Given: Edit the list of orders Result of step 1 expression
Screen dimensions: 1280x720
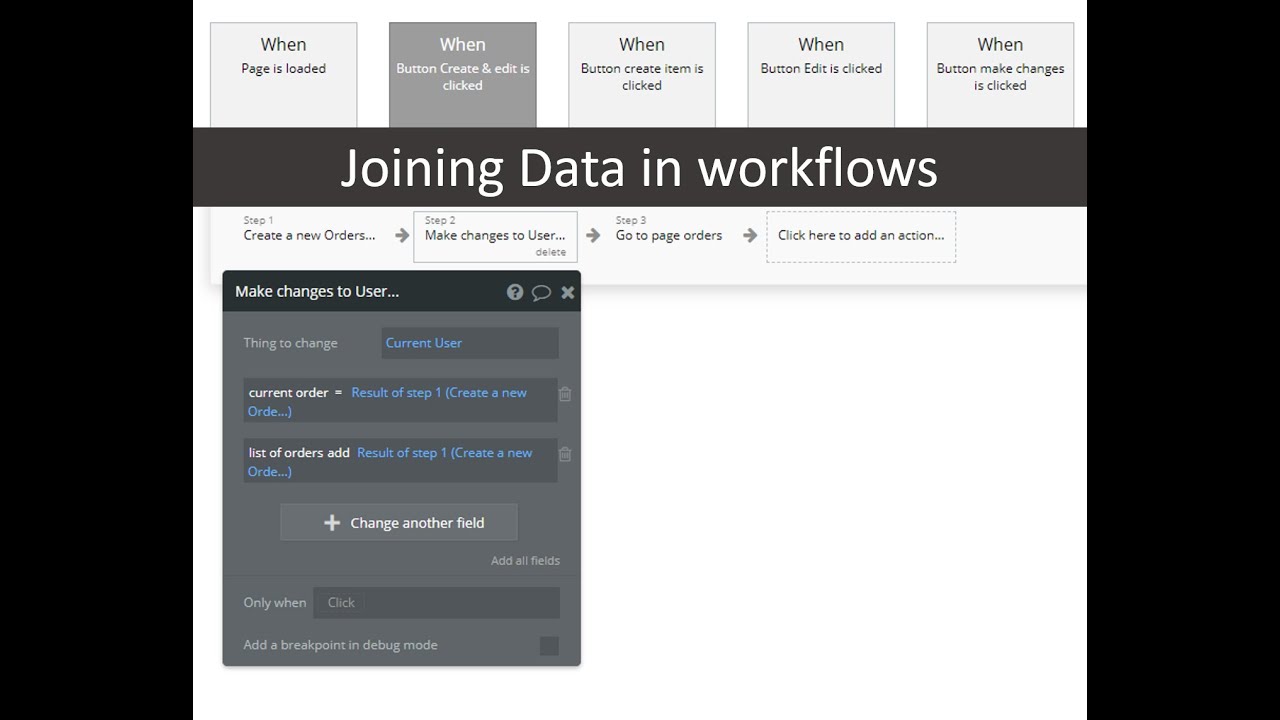Looking at the screenshot, I should tap(444, 453).
